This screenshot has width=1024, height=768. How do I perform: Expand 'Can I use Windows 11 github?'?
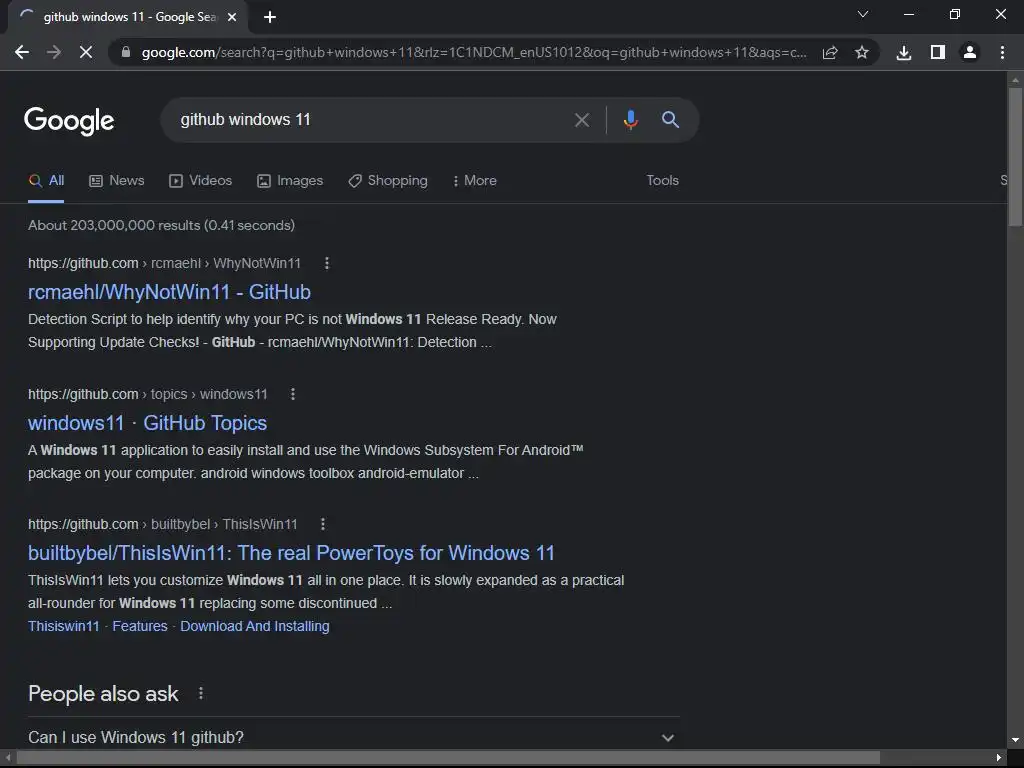(353, 737)
